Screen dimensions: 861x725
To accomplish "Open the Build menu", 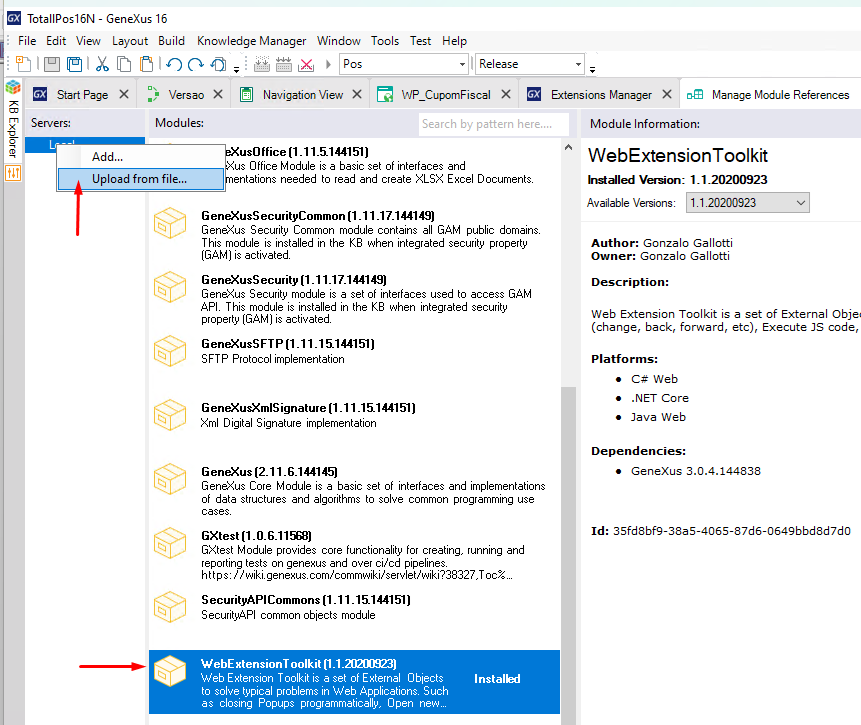I will point(171,41).
